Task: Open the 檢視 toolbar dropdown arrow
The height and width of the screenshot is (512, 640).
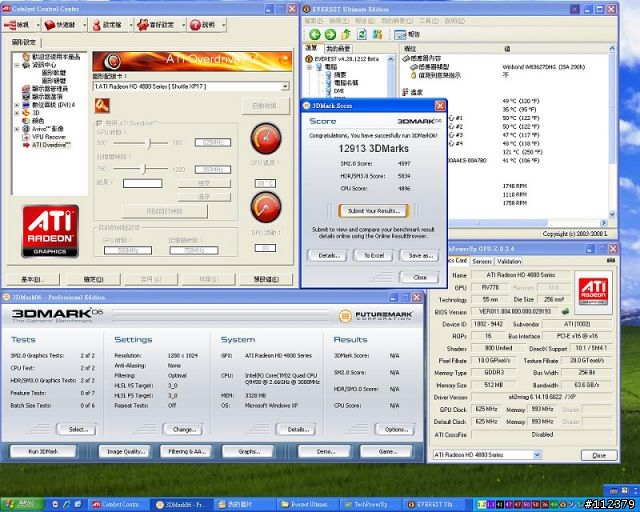Action: [38, 25]
